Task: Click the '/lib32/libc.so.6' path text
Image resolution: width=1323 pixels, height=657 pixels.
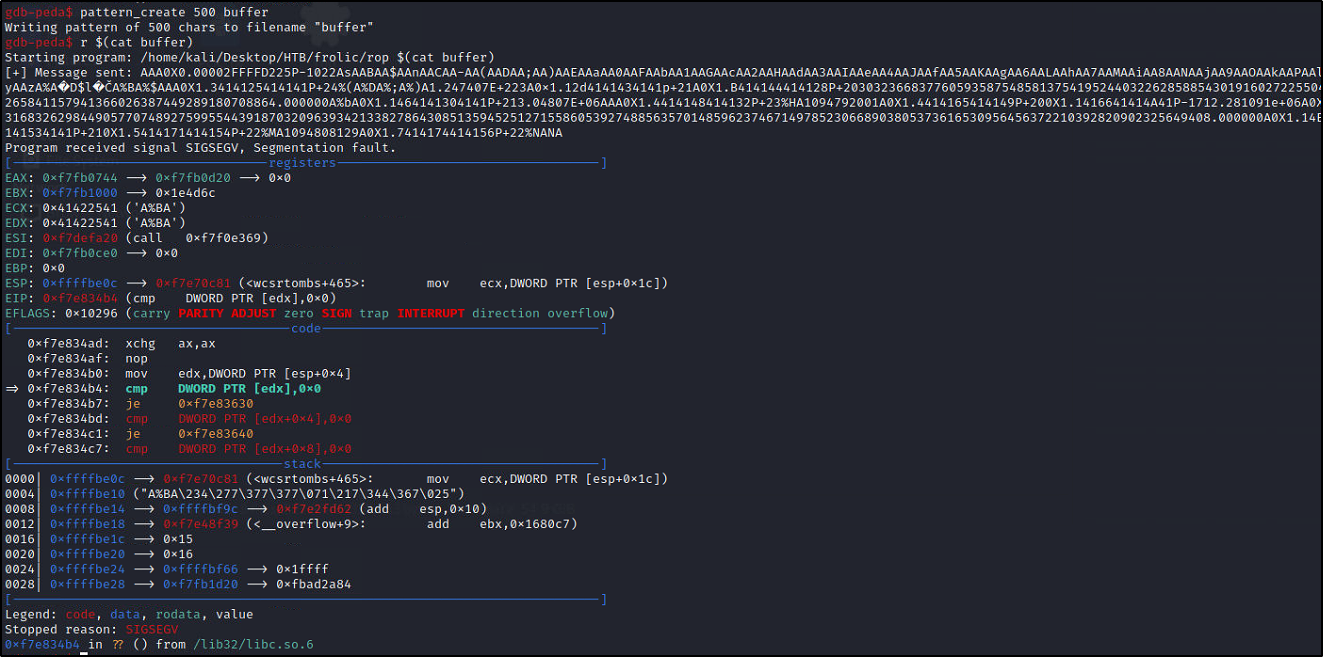Action: [253, 642]
